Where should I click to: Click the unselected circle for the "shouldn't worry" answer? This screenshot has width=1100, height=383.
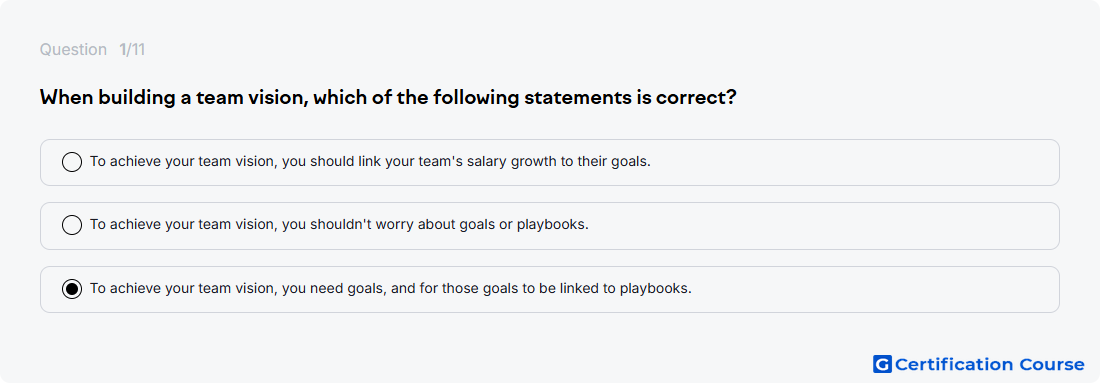(x=72, y=225)
